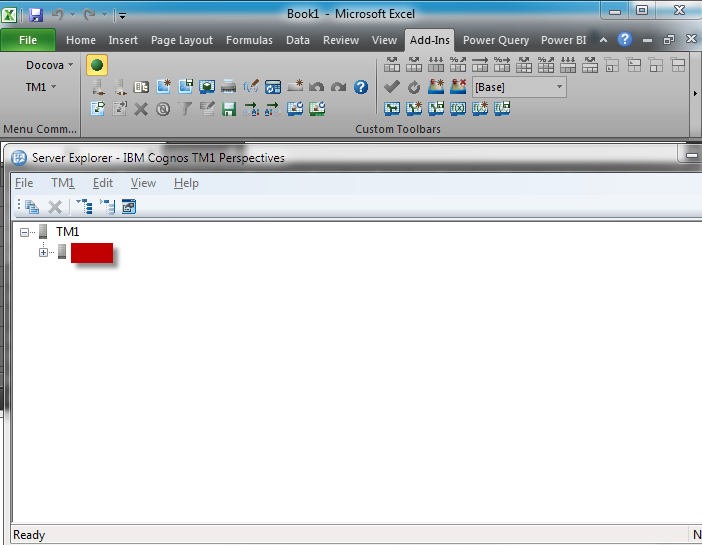This screenshot has width=702, height=545.
Task: Open the Server Explorer File menu
Action: (x=24, y=183)
